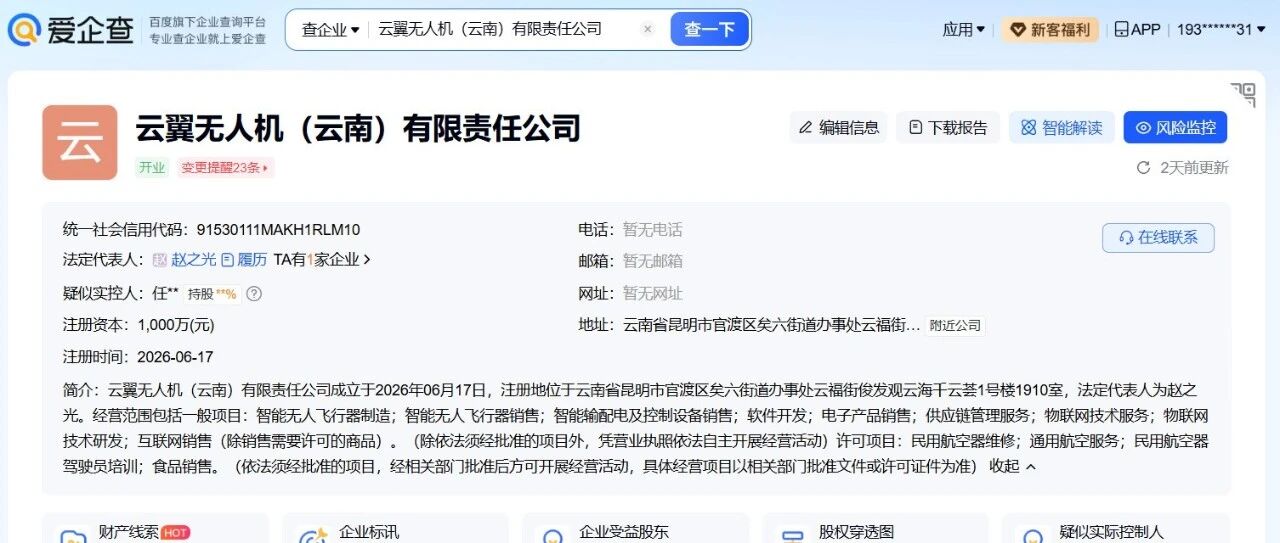Click the 在线联系 button

(x=1158, y=238)
